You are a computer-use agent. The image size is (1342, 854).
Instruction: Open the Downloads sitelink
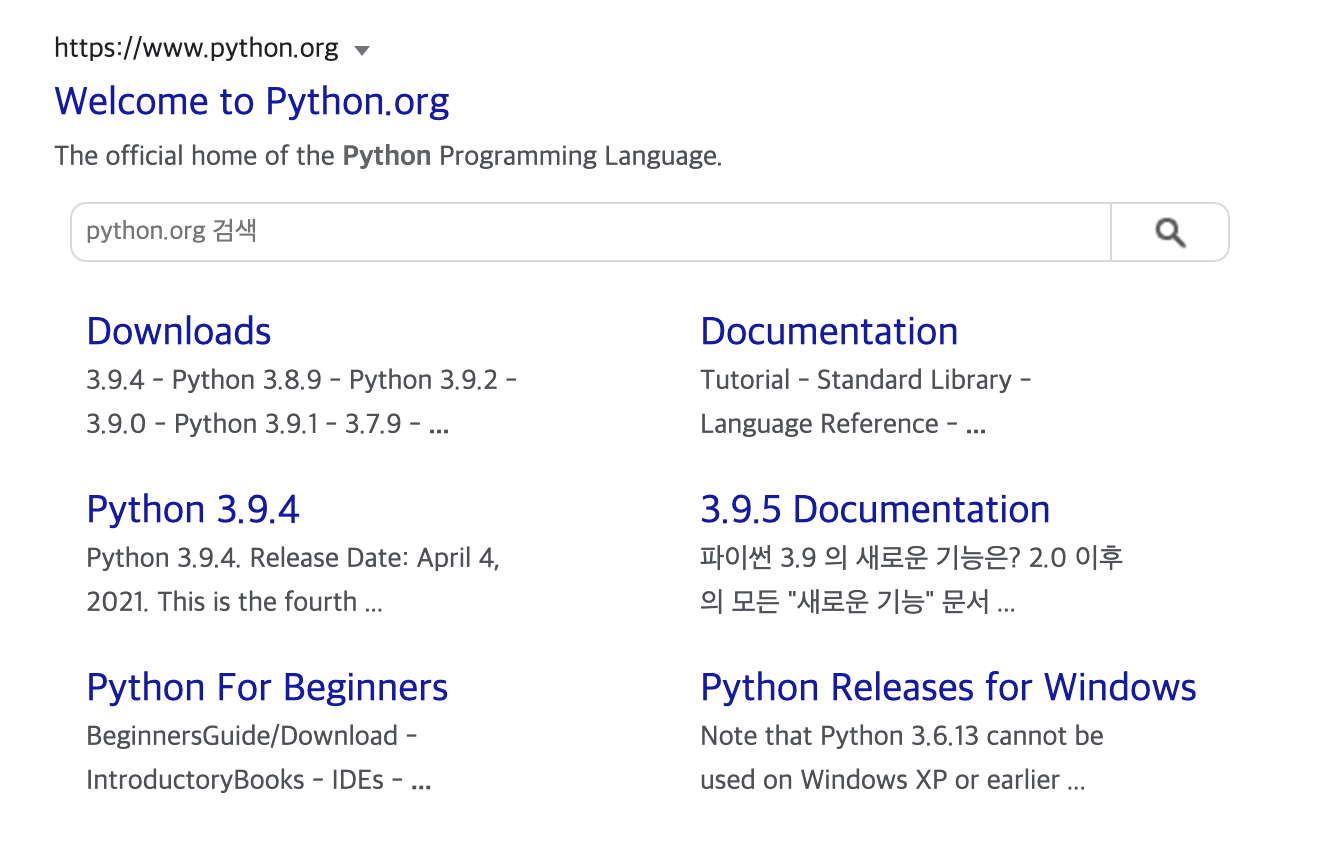pos(179,331)
